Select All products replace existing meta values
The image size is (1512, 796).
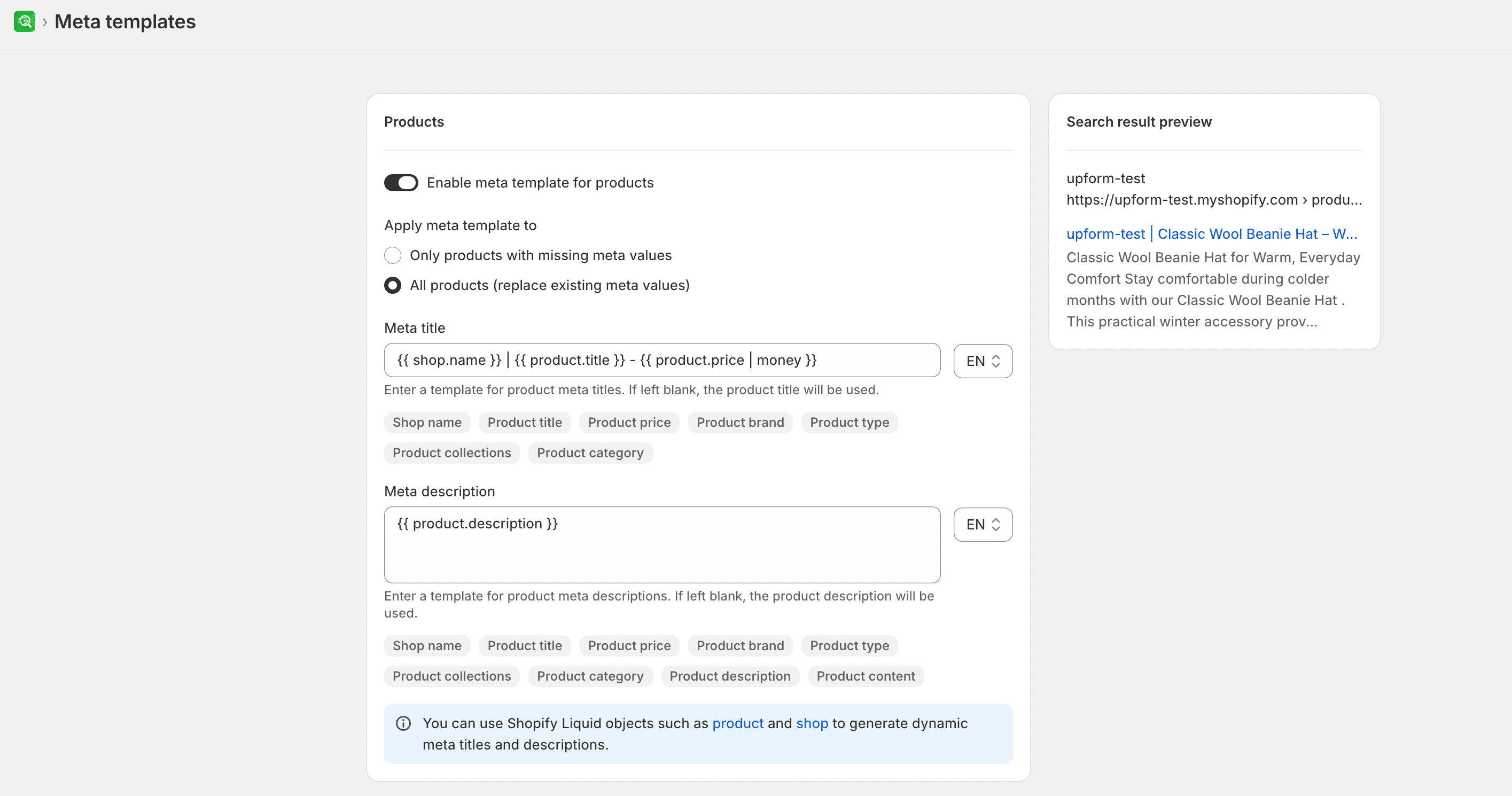click(x=393, y=285)
